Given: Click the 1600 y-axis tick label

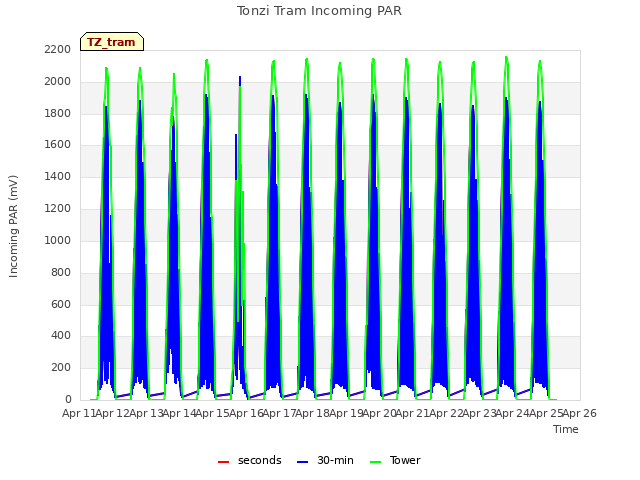Looking at the screenshot, I should click(58, 145).
